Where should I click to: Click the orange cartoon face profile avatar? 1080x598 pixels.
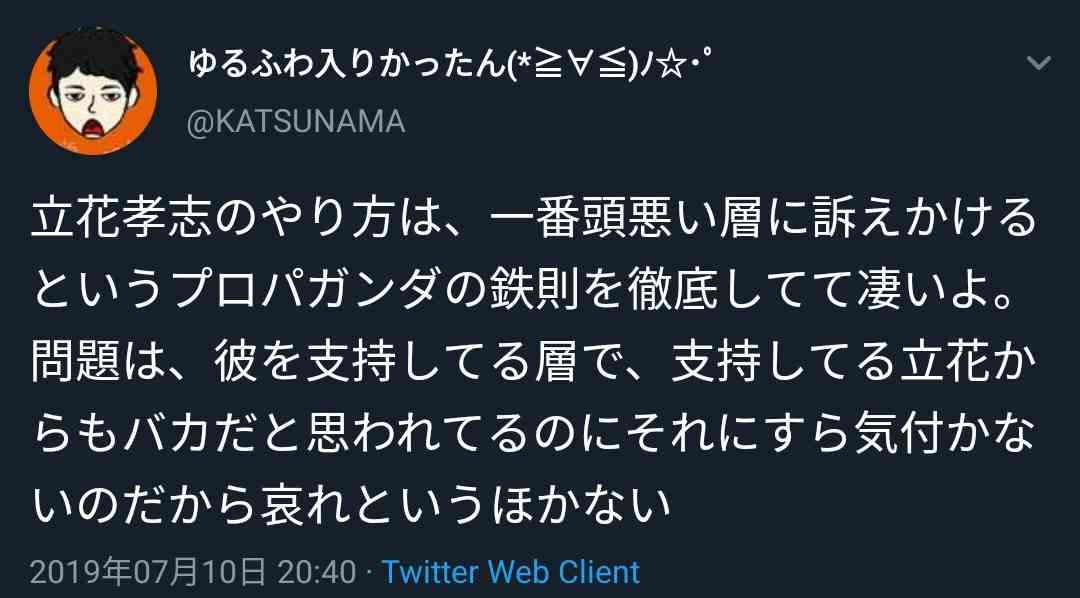click(x=93, y=91)
